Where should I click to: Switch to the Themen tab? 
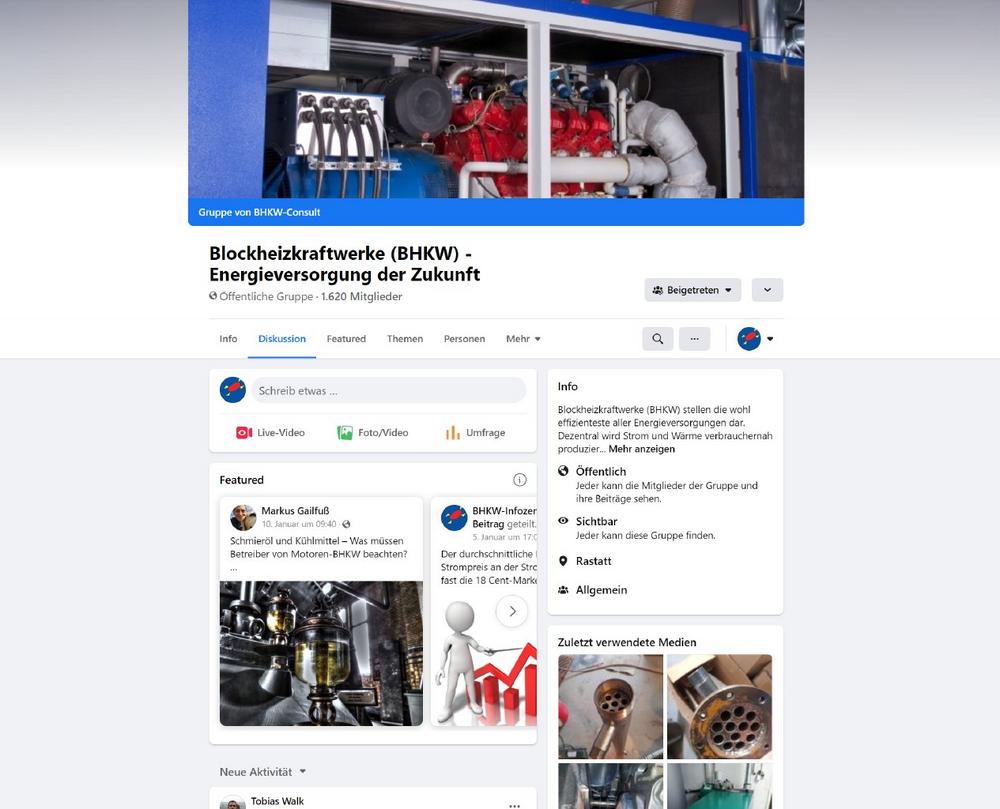click(405, 339)
